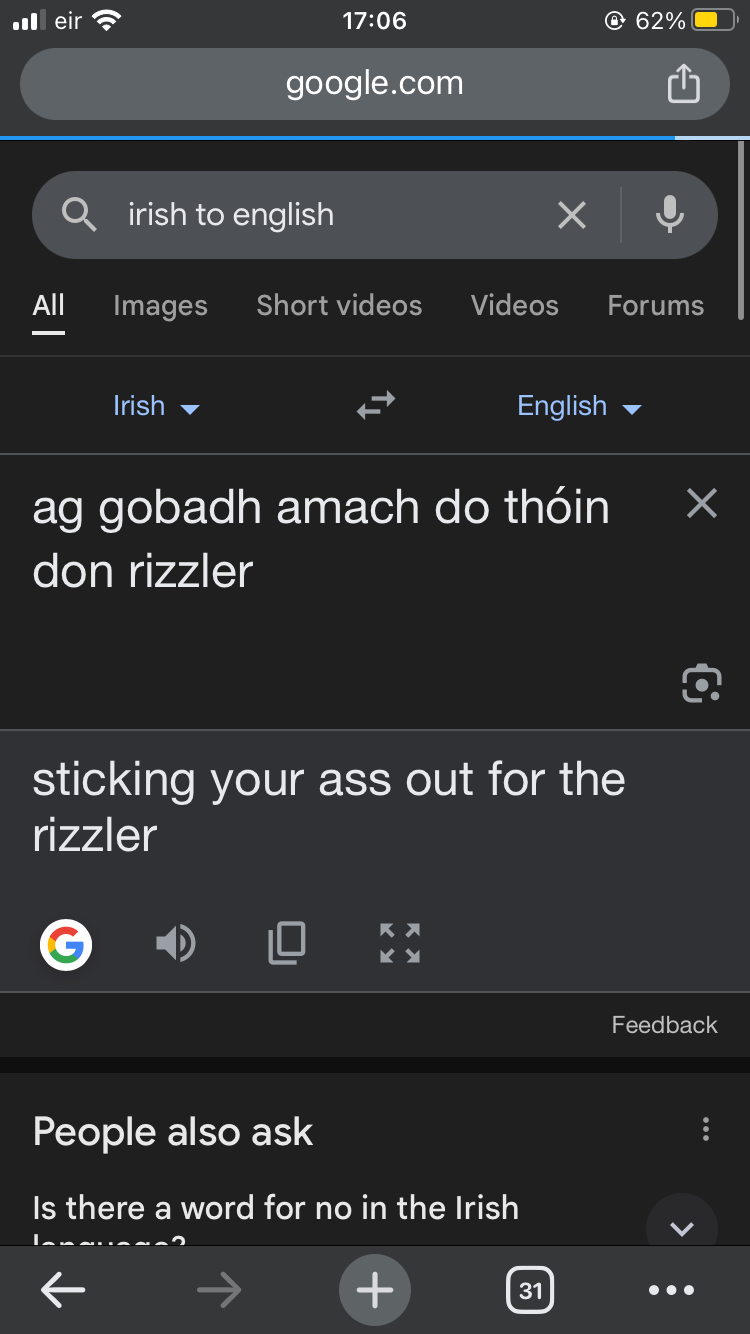Listen to the English translation audio
750x1334 pixels.
(x=176, y=943)
